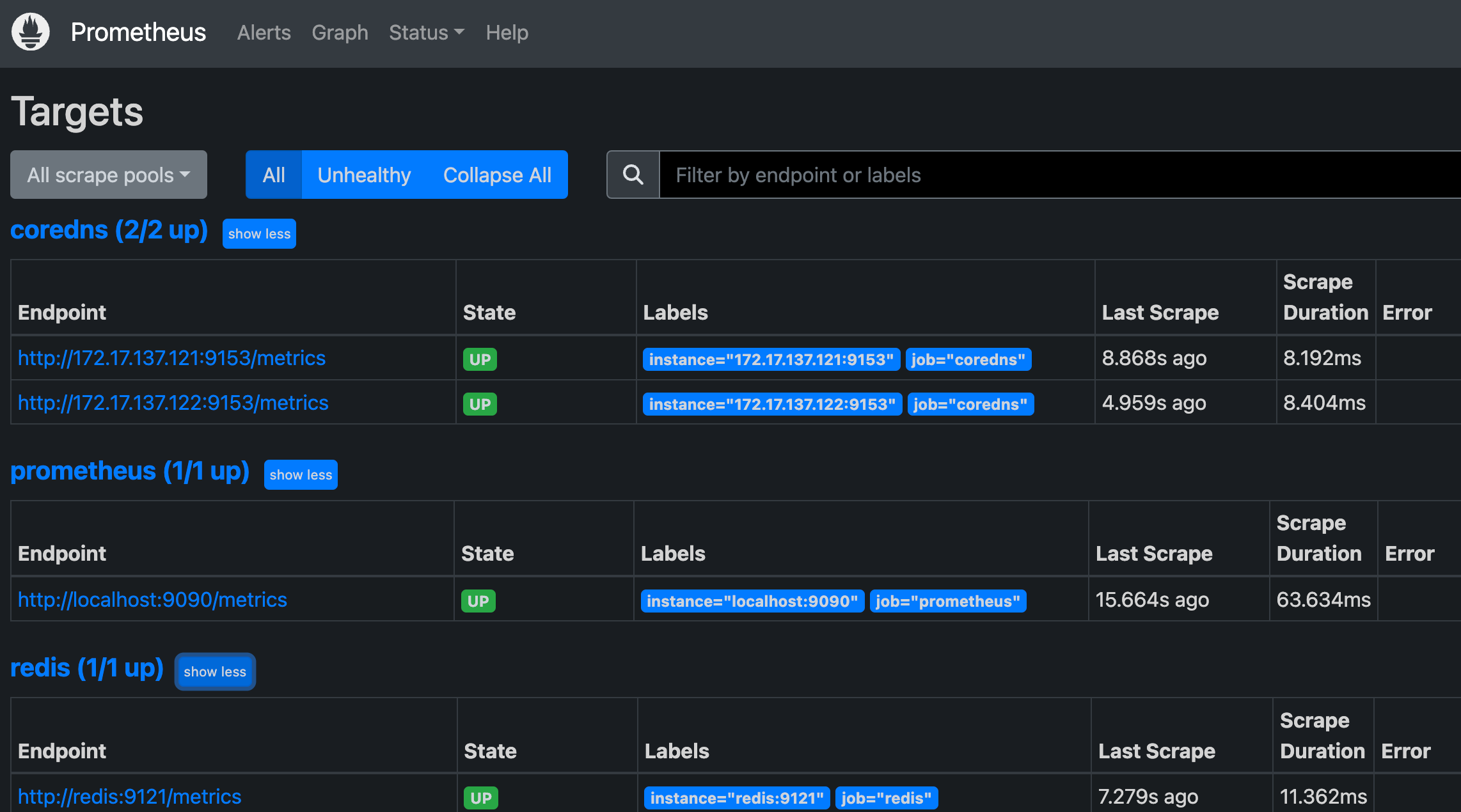Viewport: 1461px width, 812px height.
Task: Click the Collapse All button
Action: click(x=497, y=175)
